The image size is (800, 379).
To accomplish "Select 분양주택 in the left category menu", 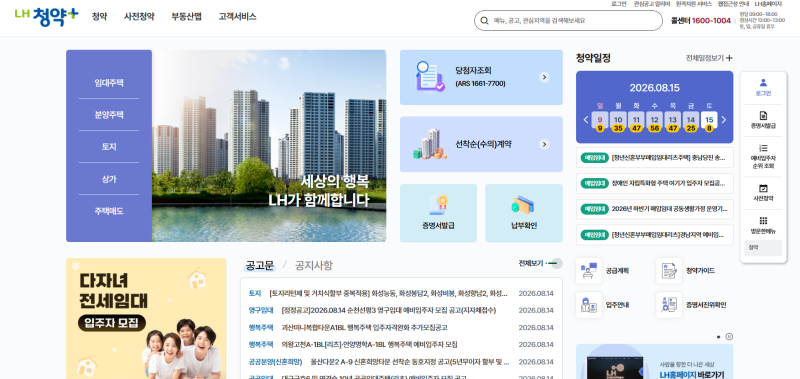I will (x=109, y=115).
